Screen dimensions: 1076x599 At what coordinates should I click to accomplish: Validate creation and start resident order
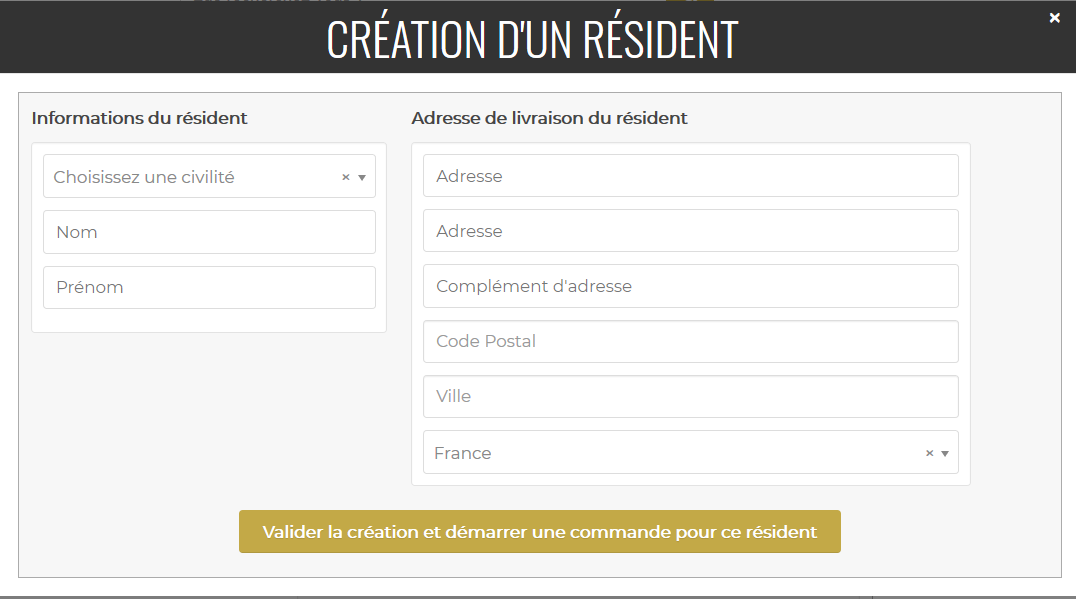point(539,532)
